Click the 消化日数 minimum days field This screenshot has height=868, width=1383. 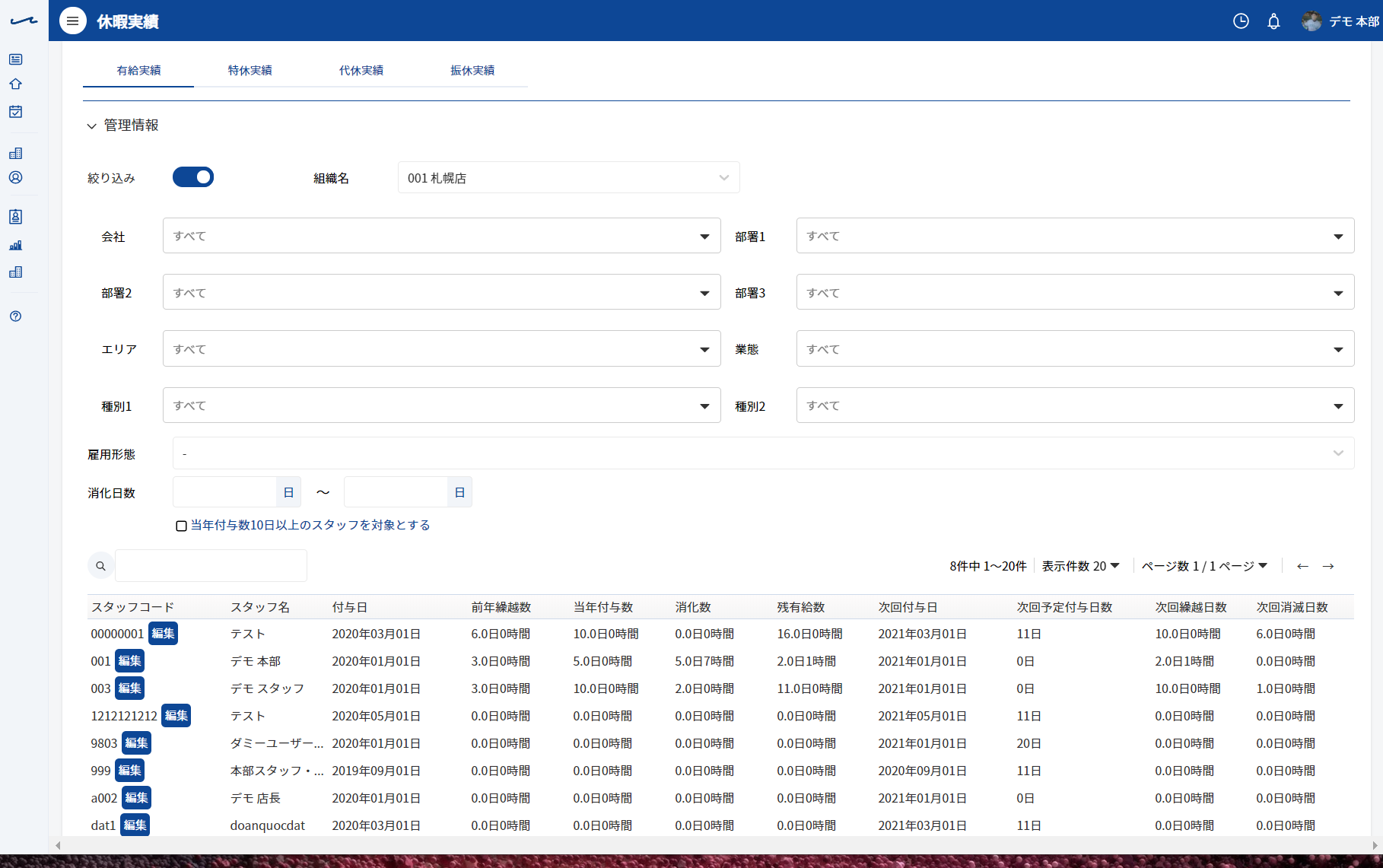pyautogui.click(x=224, y=492)
